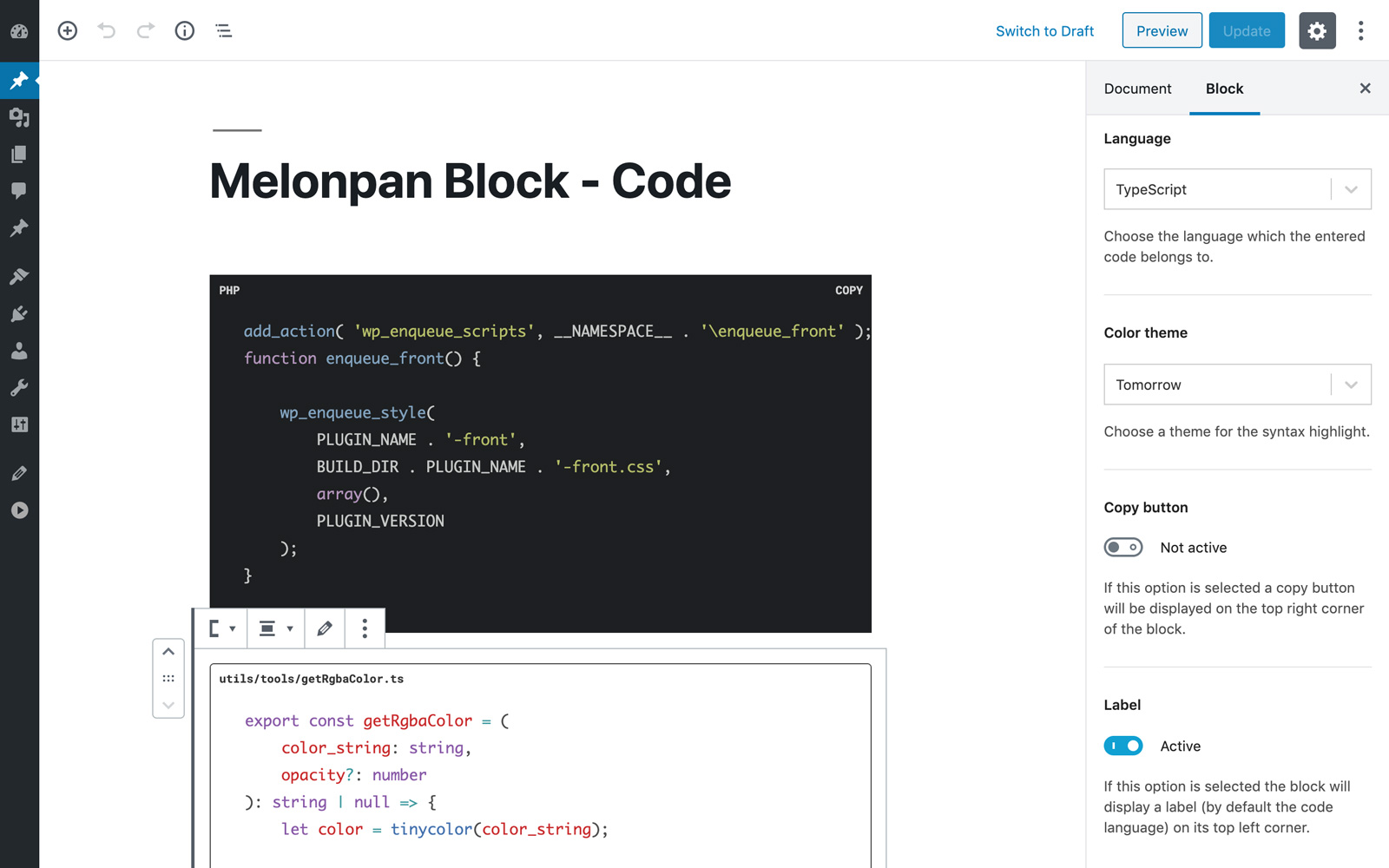Click the second pin icon in sidebar
The height and width of the screenshot is (868, 1389).
tap(19, 228)
